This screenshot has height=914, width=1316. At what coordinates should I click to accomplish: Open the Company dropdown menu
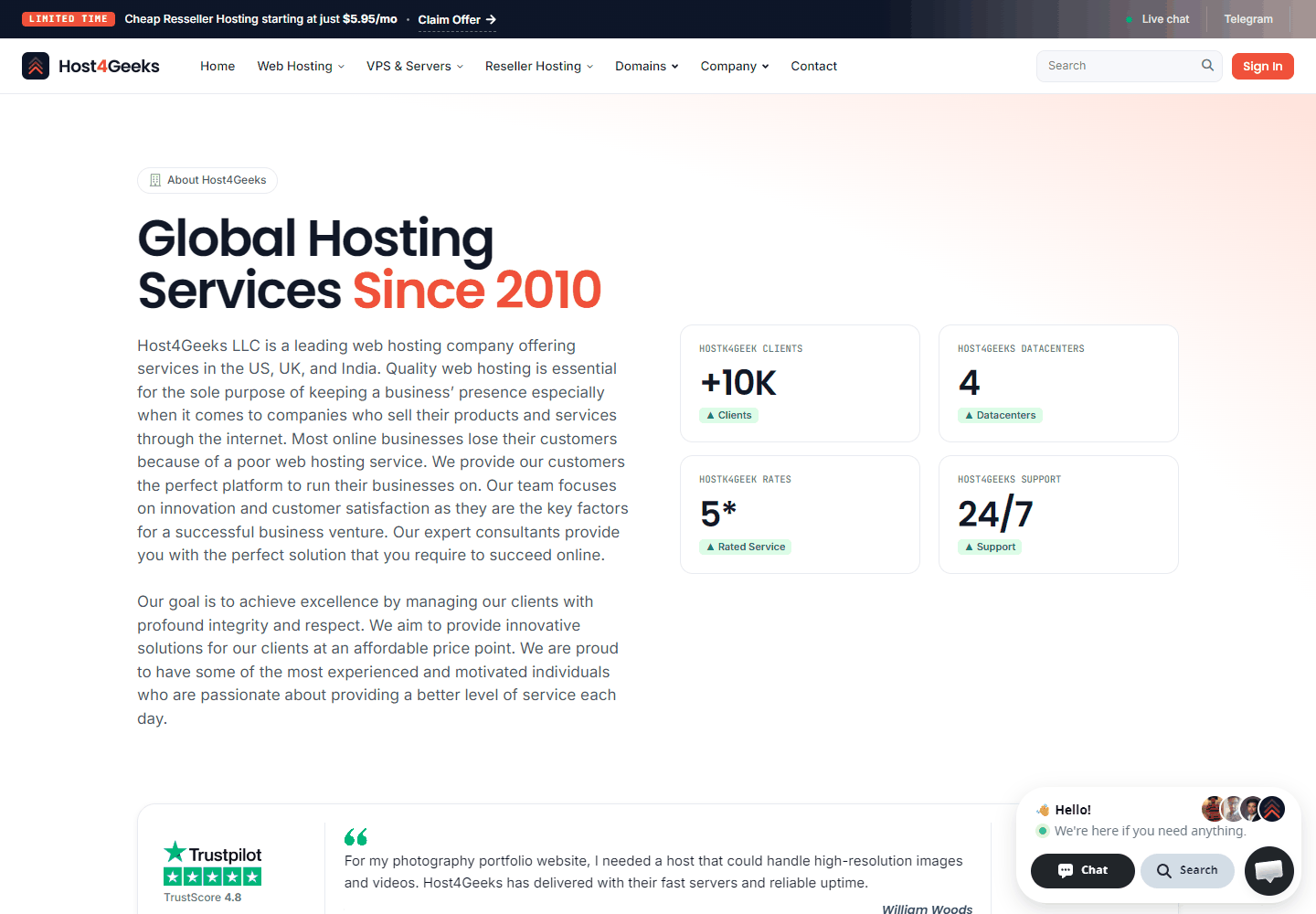[735, 66]
